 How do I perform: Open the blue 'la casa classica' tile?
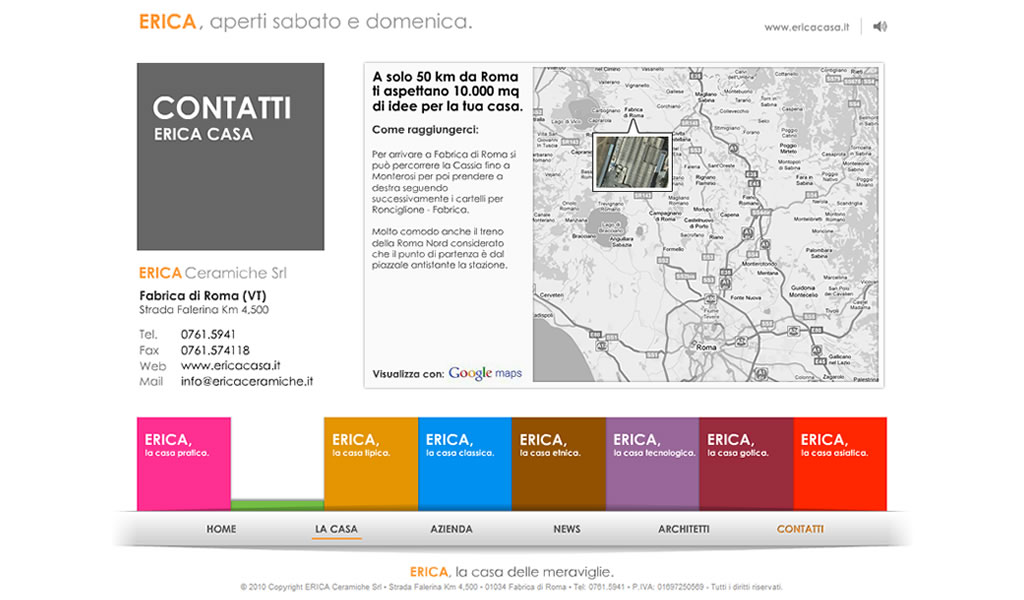point(465,464)
